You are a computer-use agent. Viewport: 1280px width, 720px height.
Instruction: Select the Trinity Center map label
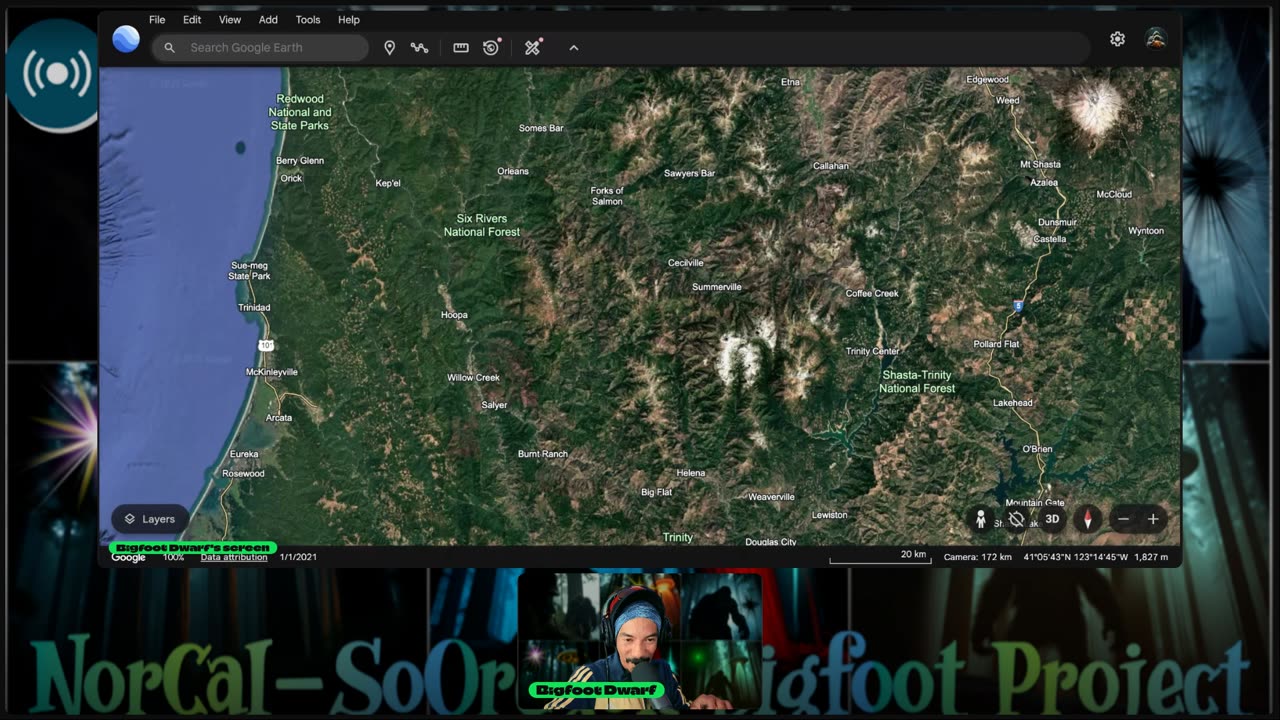click(x=872, y=352)
